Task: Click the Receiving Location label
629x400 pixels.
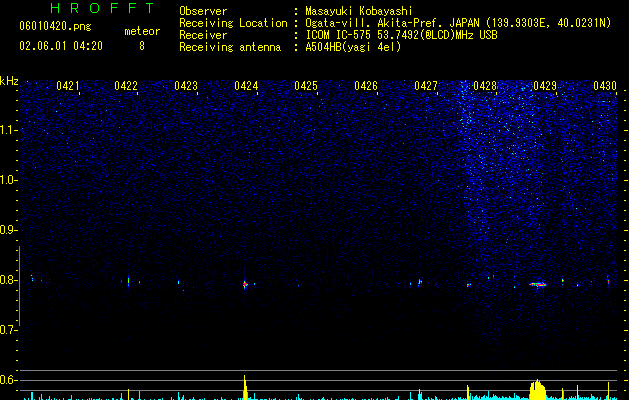Action: tap(233, 23)
